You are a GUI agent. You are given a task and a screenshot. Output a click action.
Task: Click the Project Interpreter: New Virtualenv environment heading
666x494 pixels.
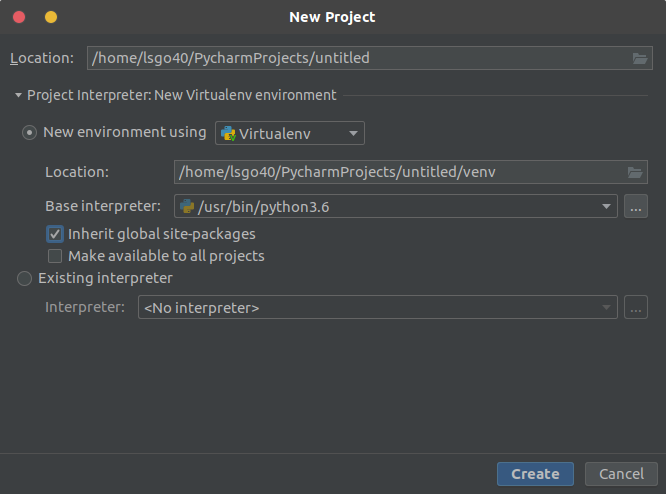pos(182,95)
